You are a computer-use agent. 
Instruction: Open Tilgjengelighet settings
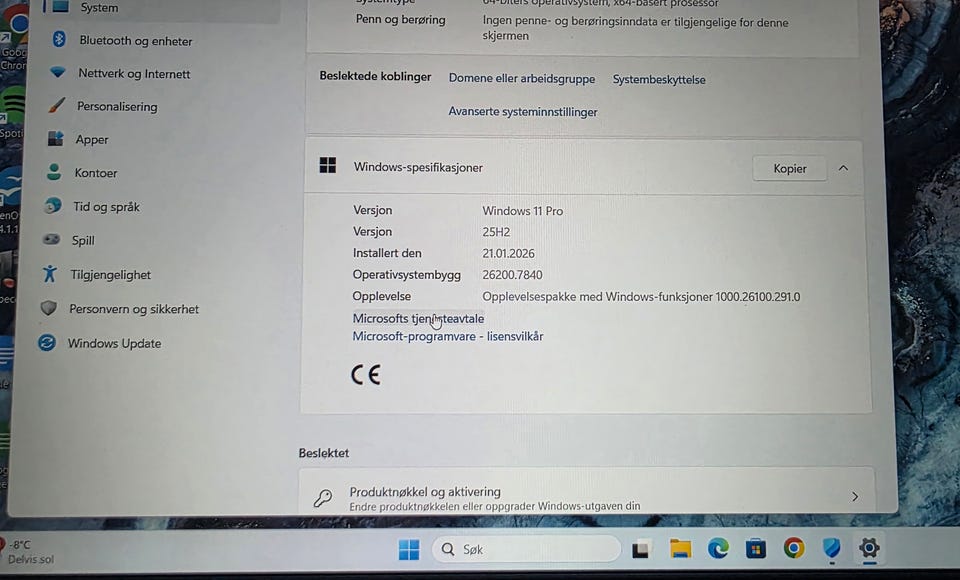click(110, 275)
